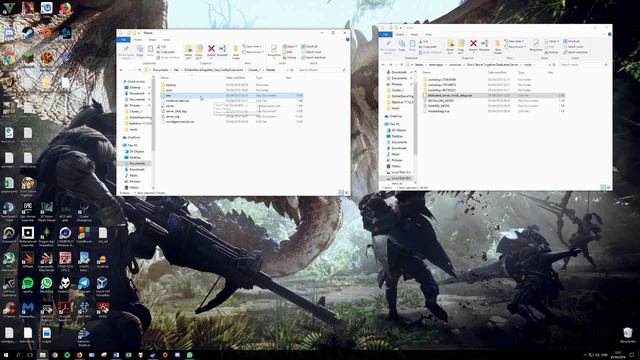Create a New folder in the Master window

click(236, 51)
